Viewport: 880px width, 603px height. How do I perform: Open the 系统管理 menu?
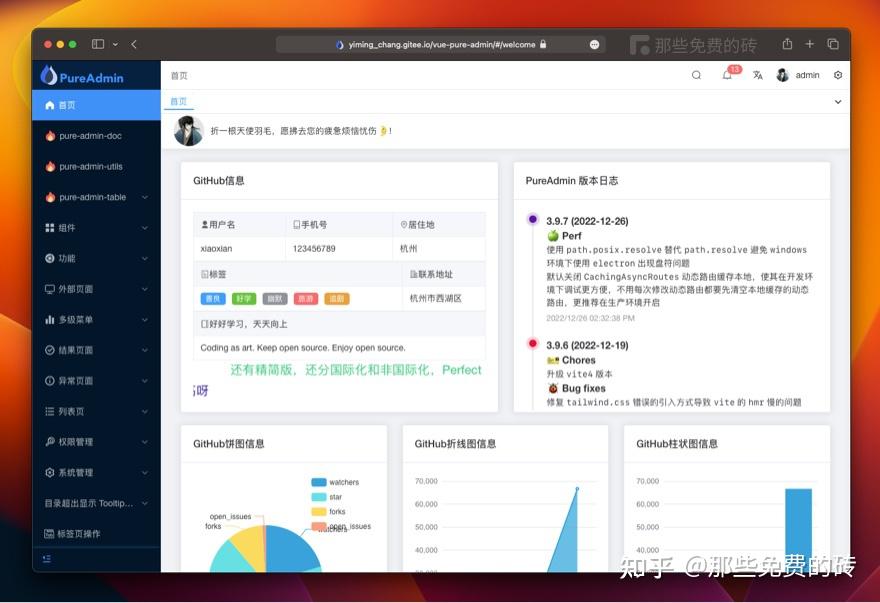point(97,472)
